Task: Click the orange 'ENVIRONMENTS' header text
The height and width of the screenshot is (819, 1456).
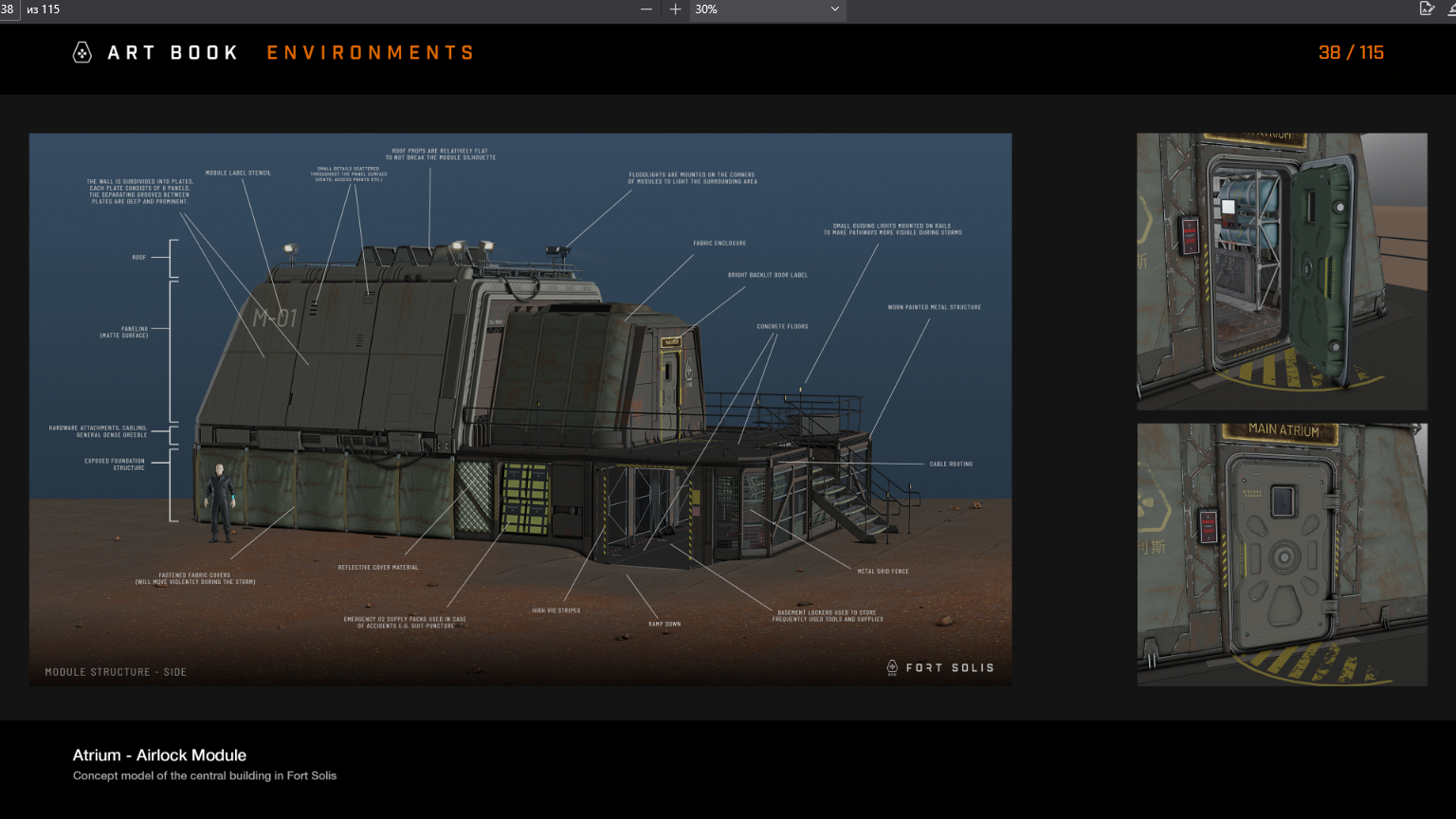Action: 370,53
